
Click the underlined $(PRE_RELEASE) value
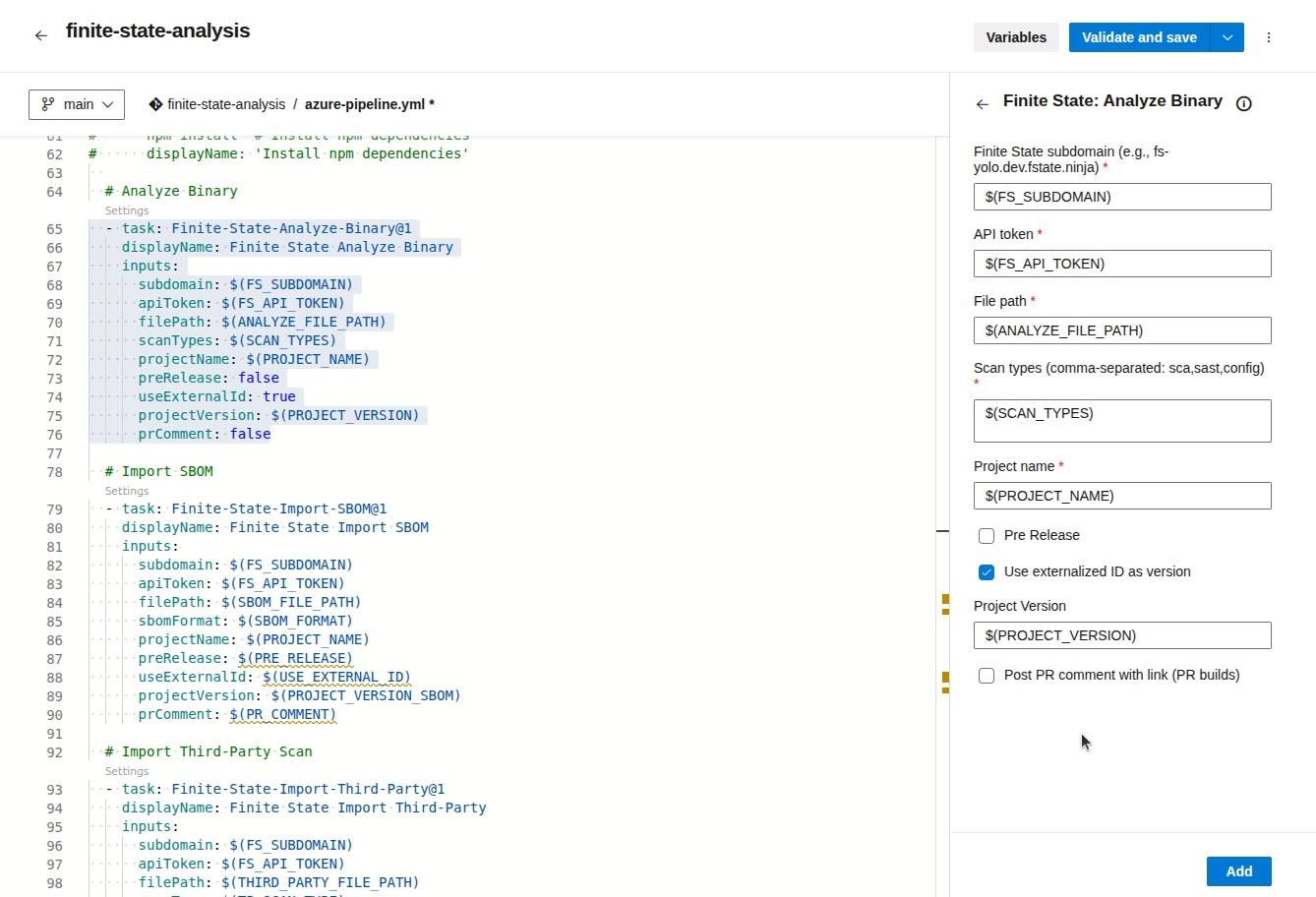tap(295, 658)
